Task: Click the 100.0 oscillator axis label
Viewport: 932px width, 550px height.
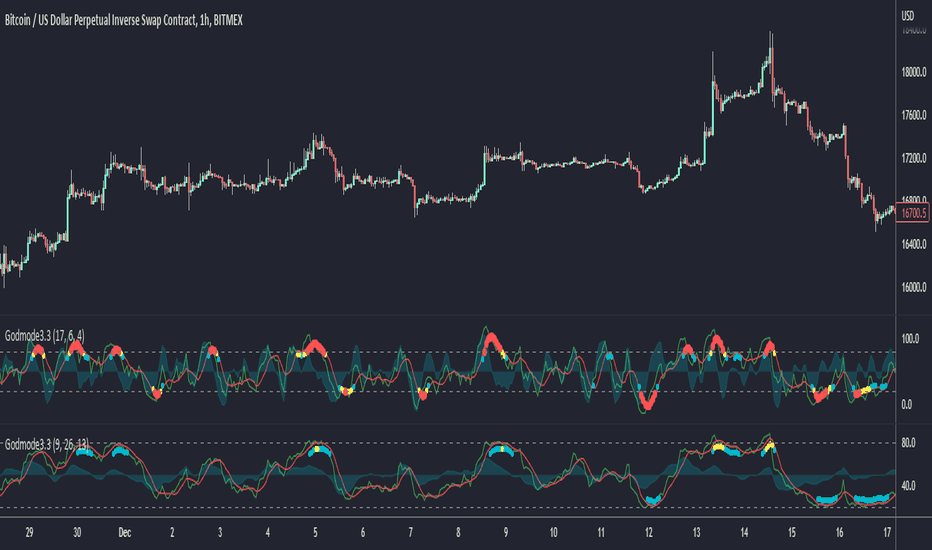Action: click(910, 340)
